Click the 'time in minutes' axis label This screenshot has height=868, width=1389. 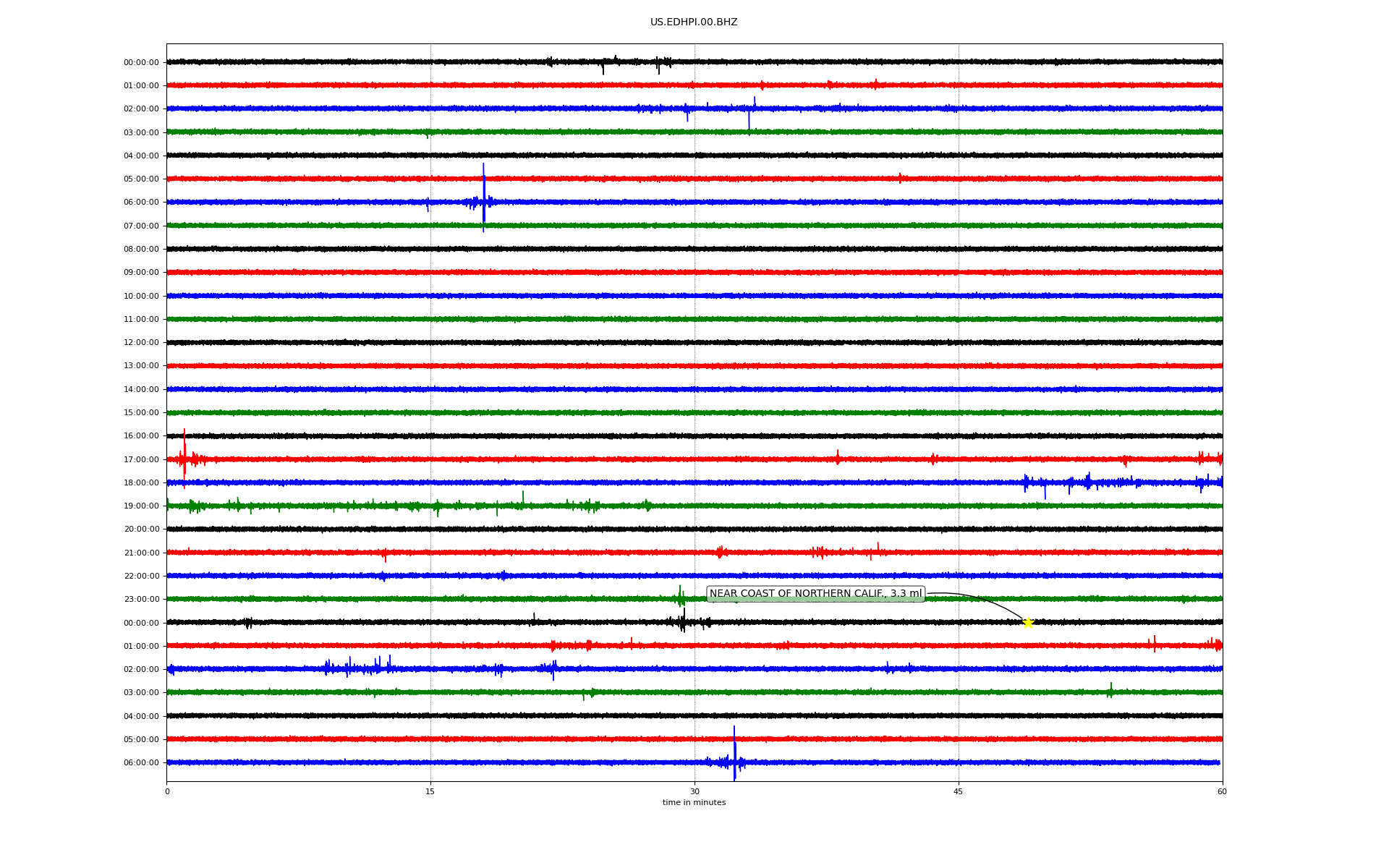pos(694,803)
